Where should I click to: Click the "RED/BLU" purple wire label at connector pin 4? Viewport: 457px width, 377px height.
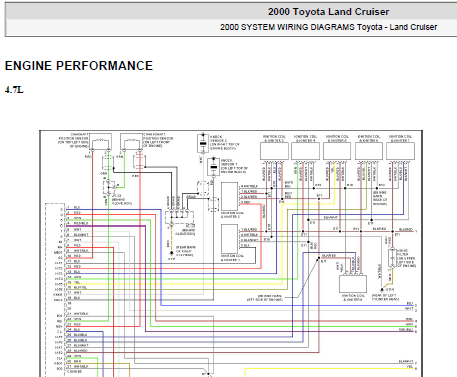coord(81,223)
